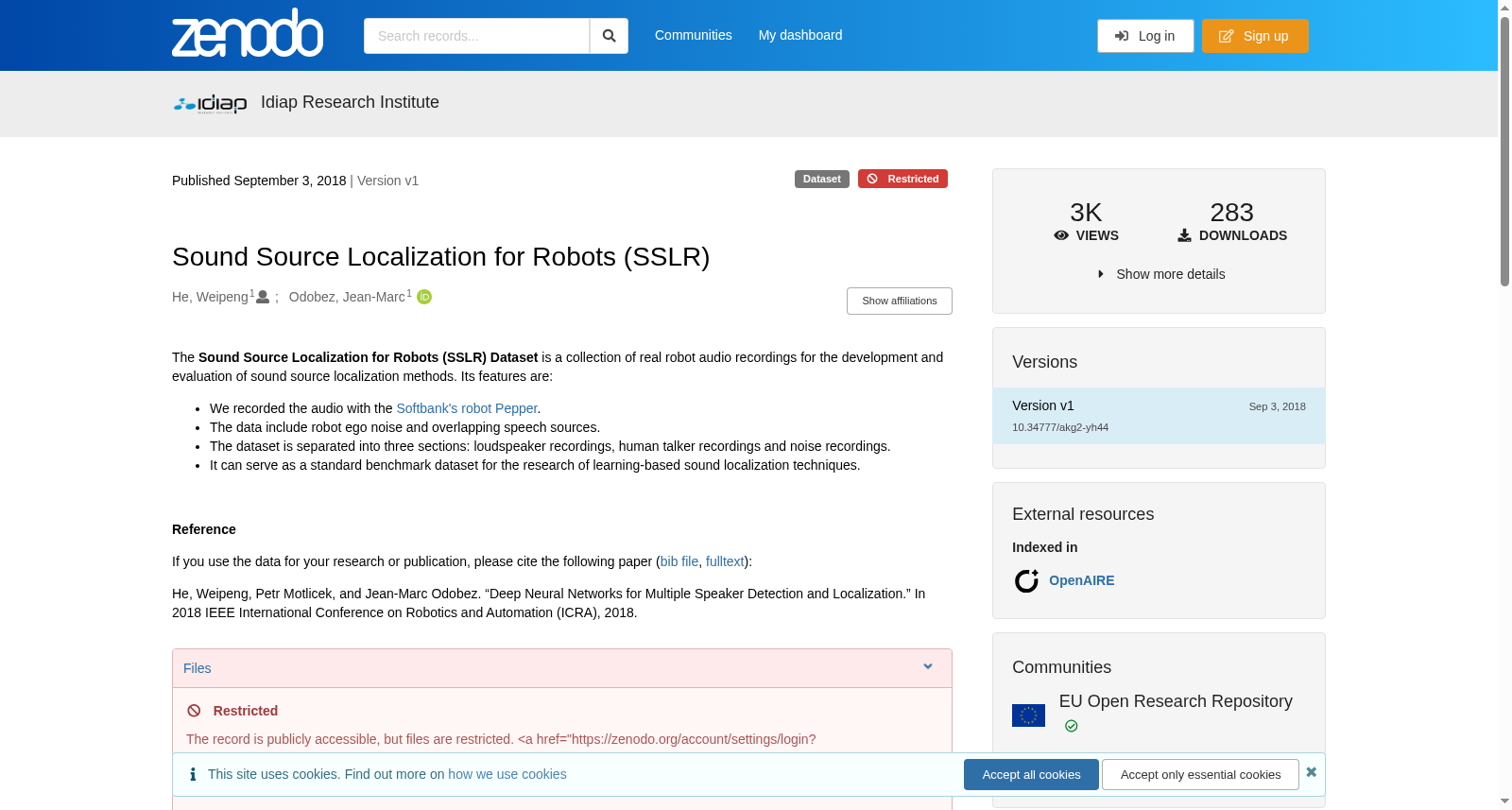
Task: Open Idiap Research Institute community link
Action: (x=350, y=102)
